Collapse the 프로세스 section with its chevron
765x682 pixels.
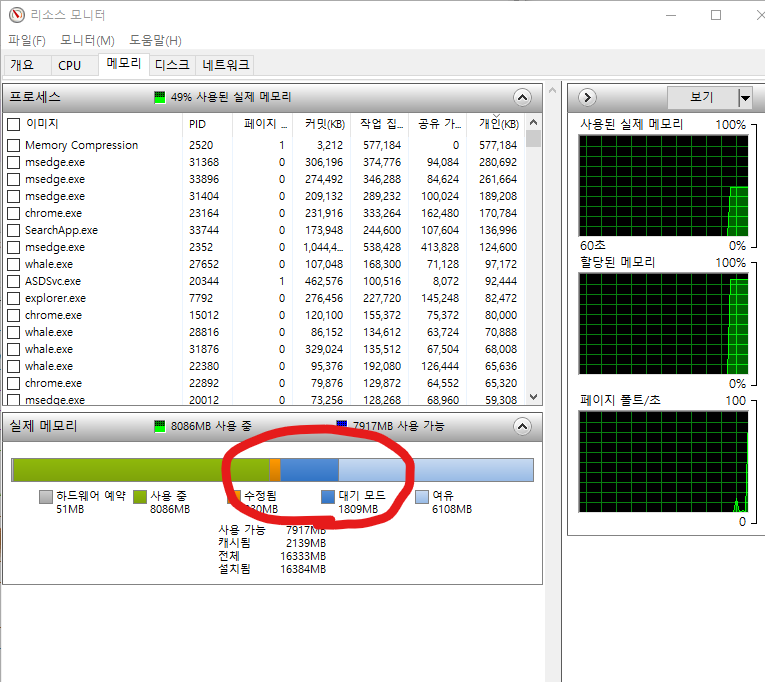point(521,98)
